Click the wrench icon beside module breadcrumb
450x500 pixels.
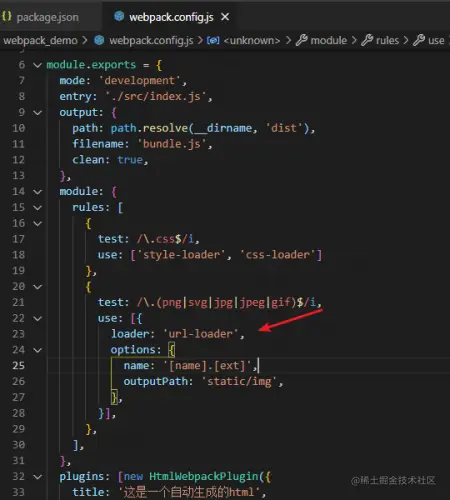(302, 40)
